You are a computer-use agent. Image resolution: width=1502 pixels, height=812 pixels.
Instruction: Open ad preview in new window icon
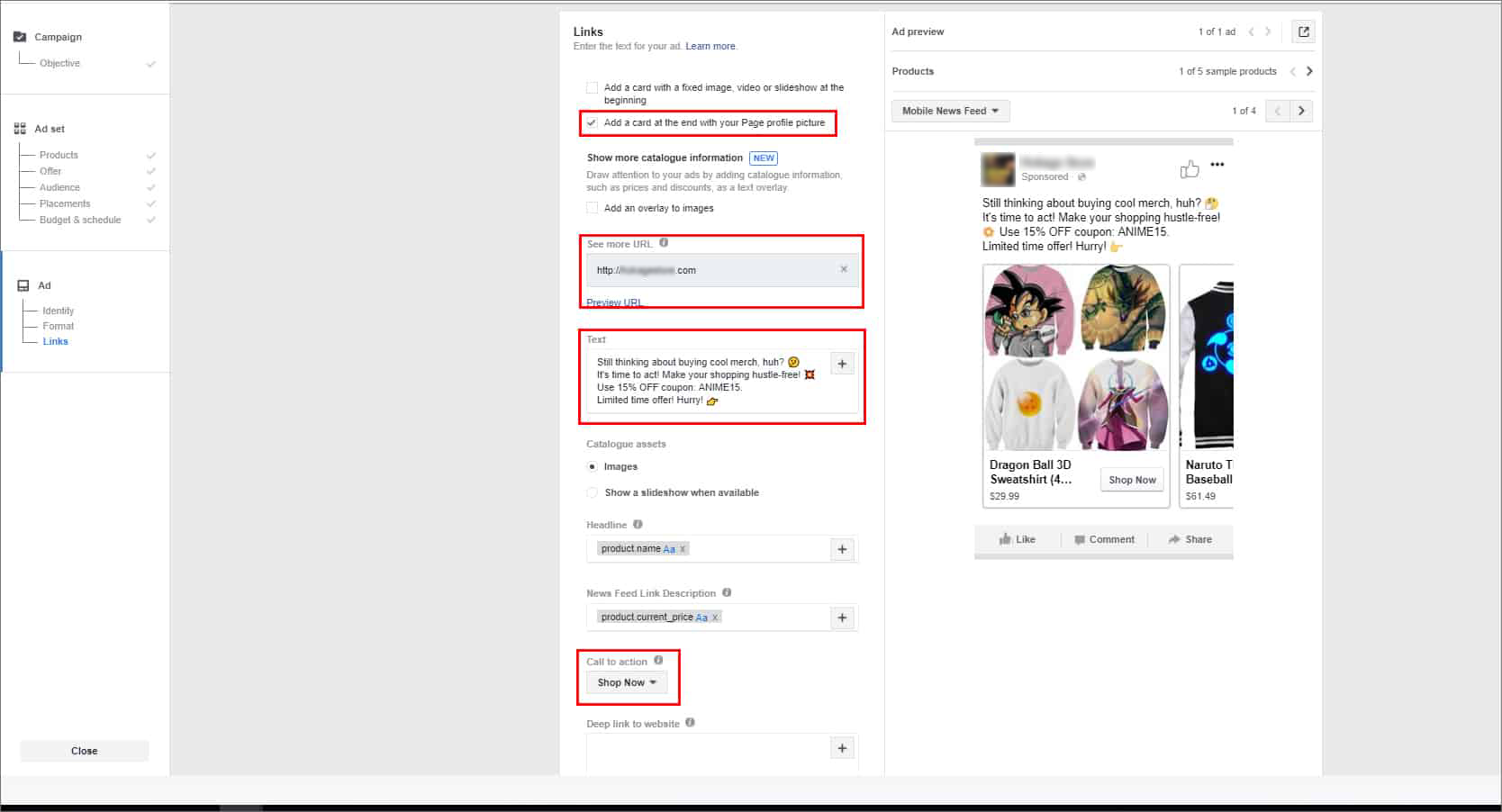click(x=1303, y=32)
